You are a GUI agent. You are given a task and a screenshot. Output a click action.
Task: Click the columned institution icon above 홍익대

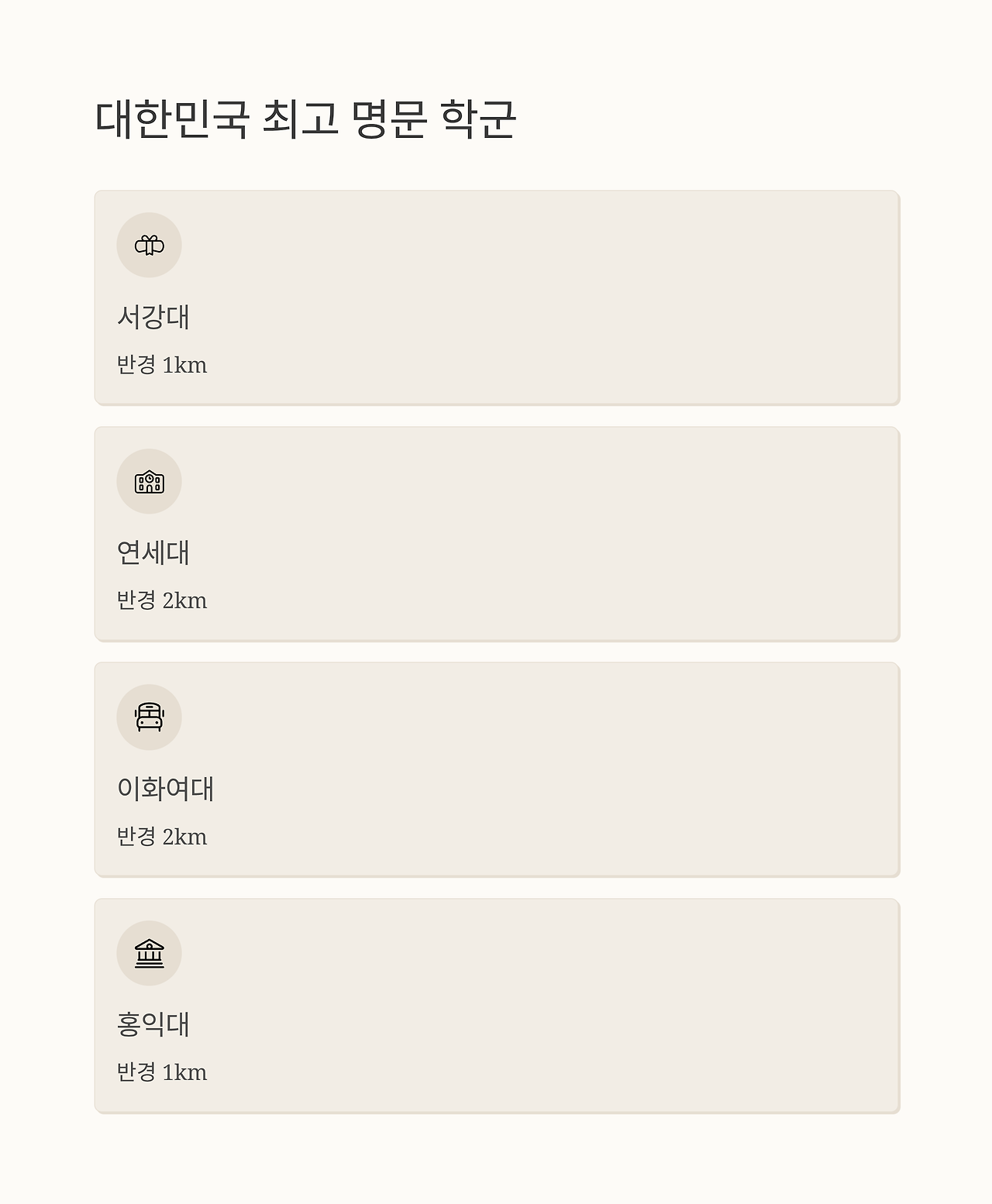(150, 954)
